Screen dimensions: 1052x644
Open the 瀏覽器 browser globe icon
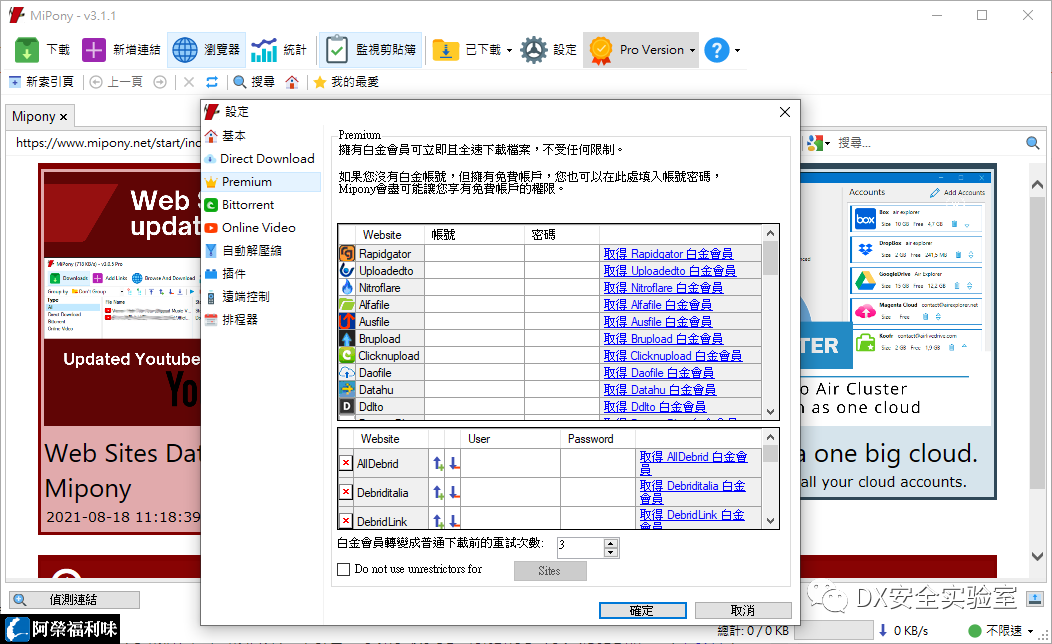pyautogui.click(x=185, y=50)
